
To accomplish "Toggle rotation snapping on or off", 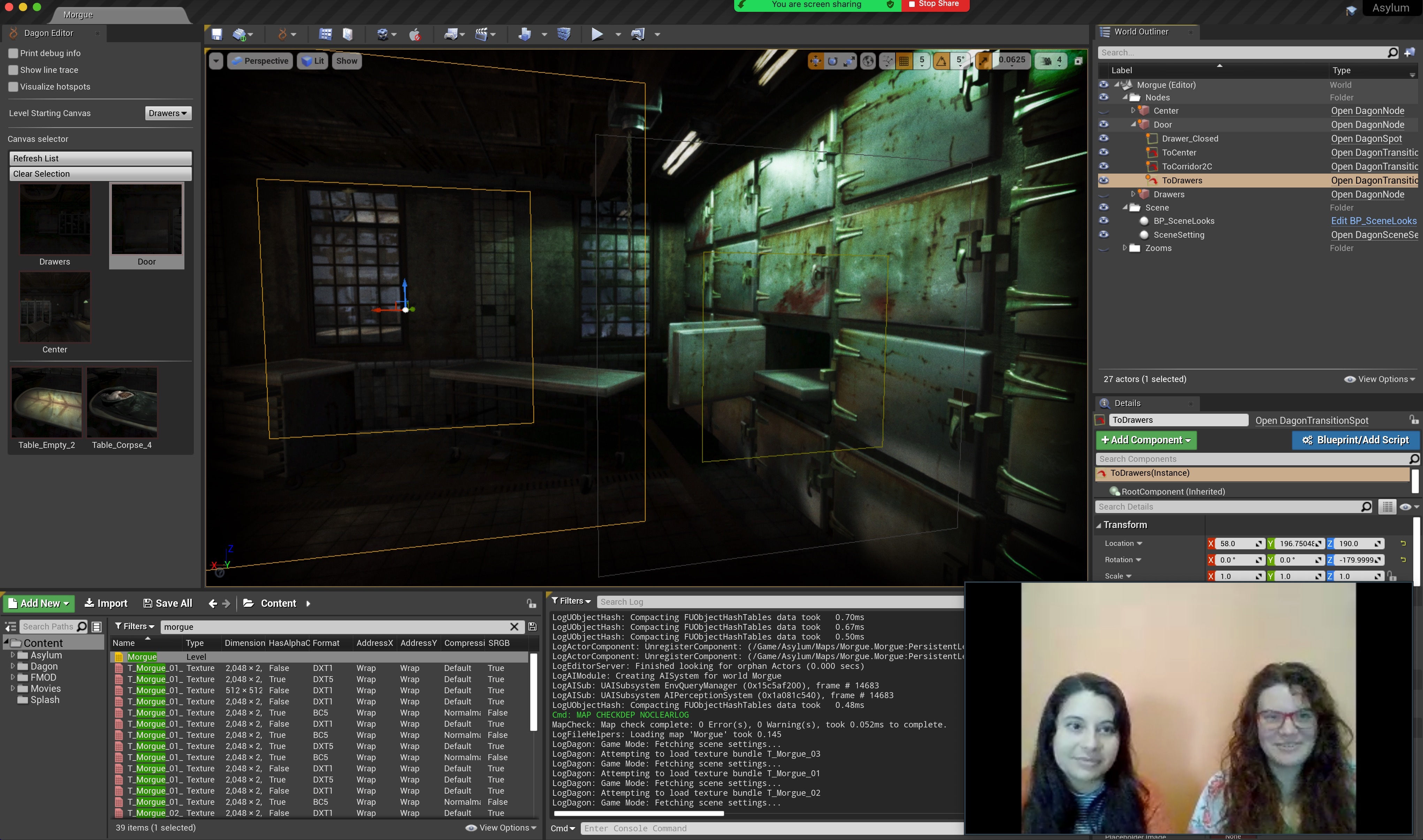I will [941, 61].
